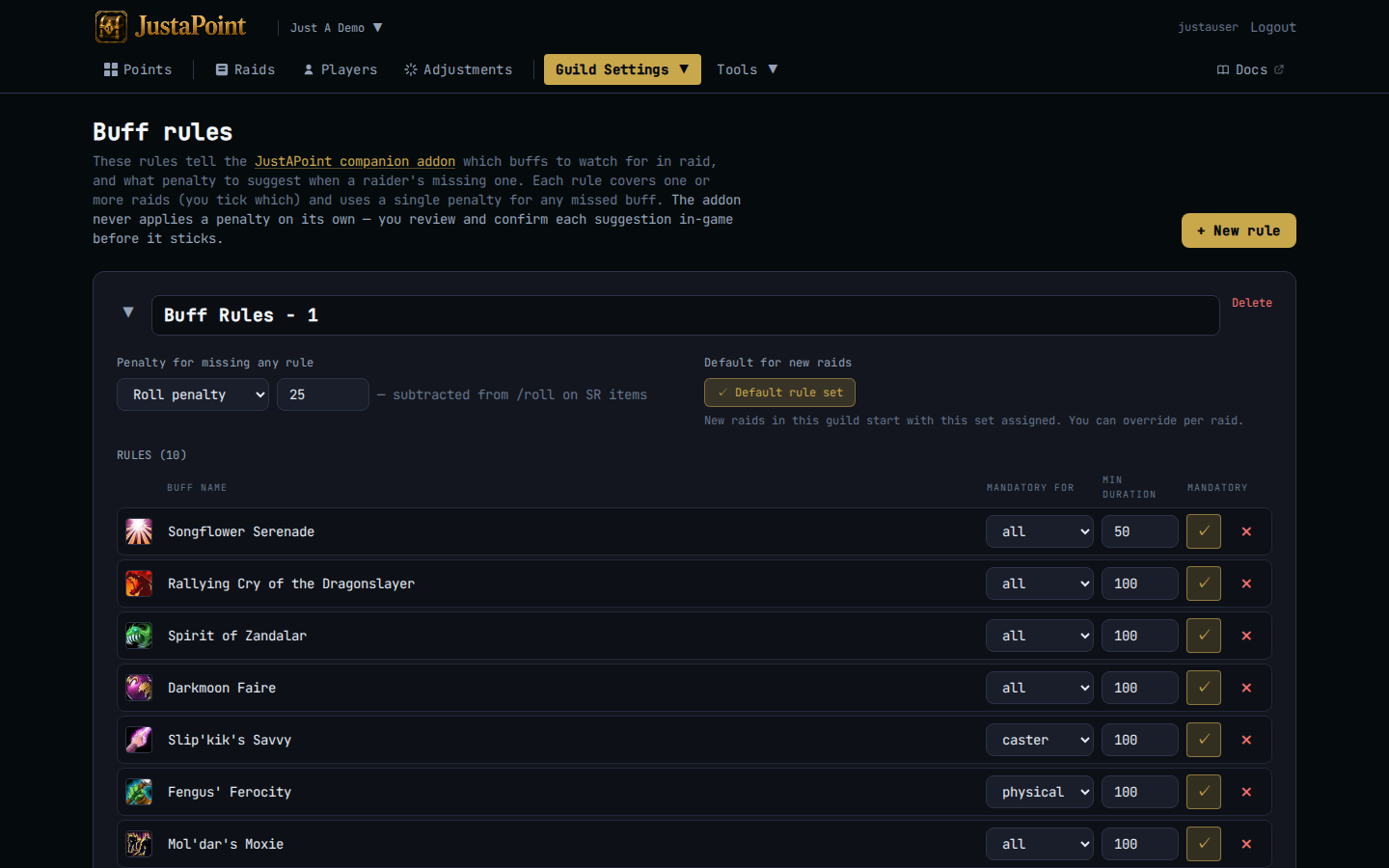
Task: Open the Just A Demo guild switcher
Action: pos(337,28)
